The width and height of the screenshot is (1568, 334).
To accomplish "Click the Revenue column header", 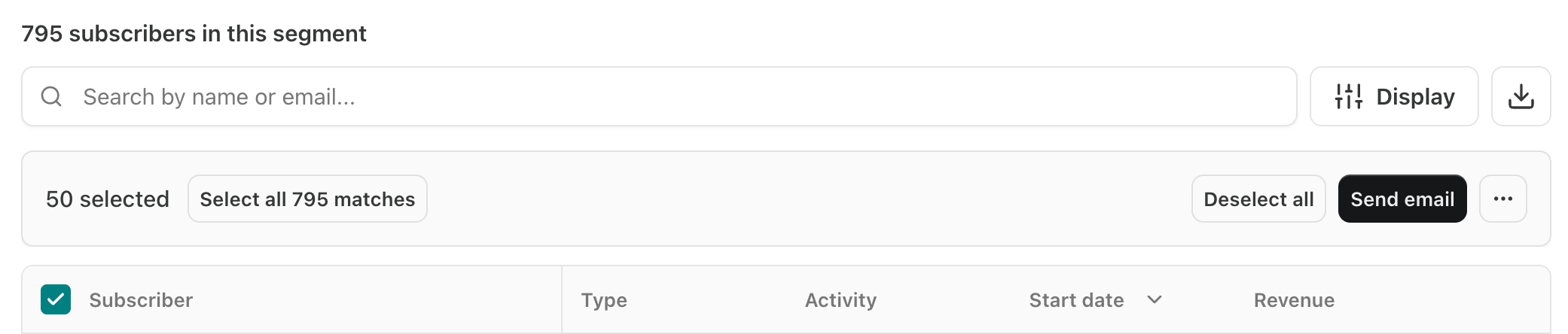I will point(1294,300).
